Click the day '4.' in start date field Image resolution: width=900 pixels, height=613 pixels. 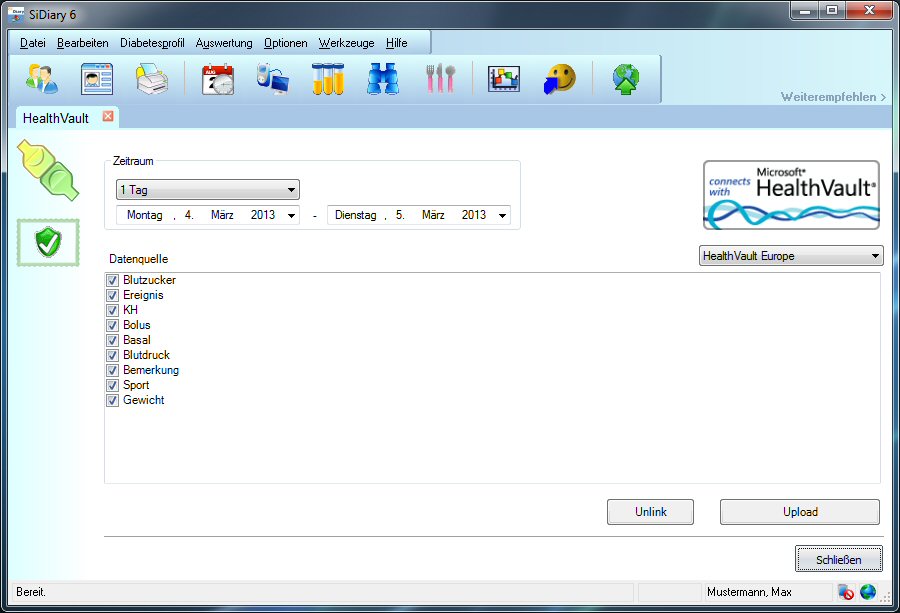pyautogui.click(x=189, y=215)
